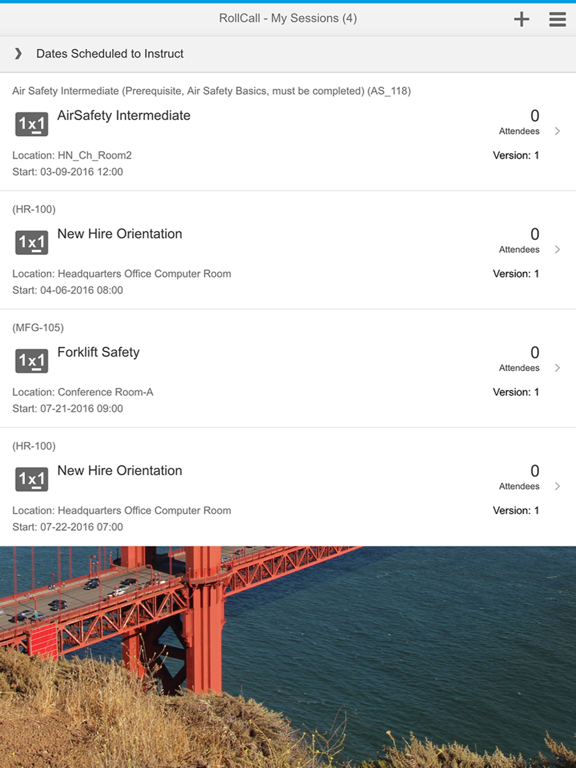Open Forklift Safety session chevron

tap(557, 368)
